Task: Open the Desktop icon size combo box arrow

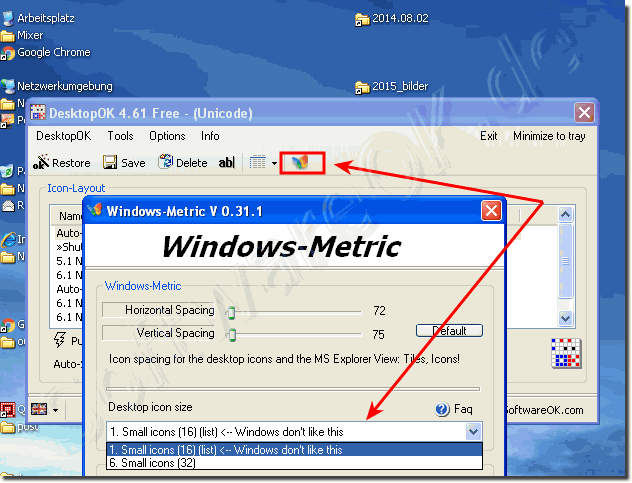Action: pos(473,431)
